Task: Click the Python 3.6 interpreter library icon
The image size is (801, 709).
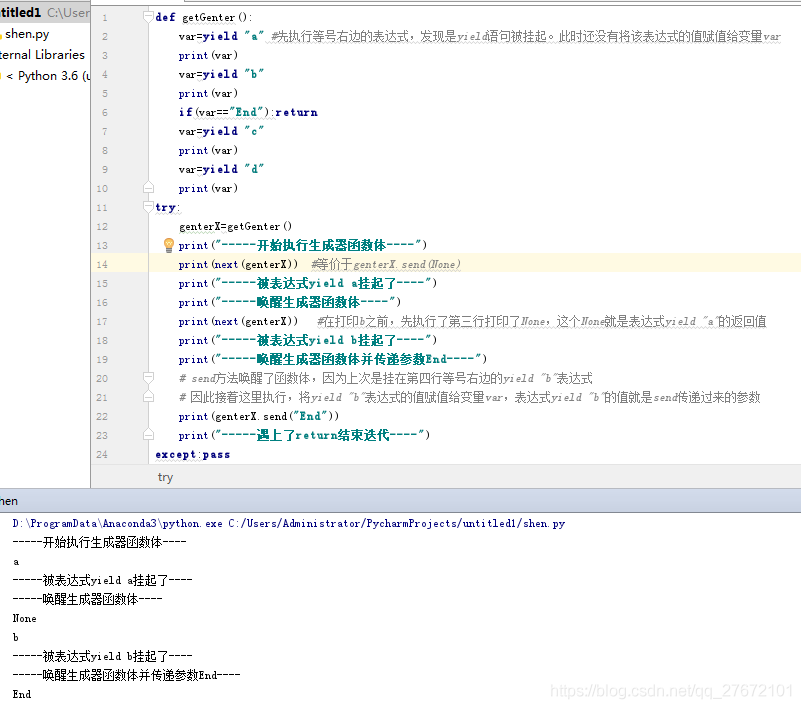Action: (2, 75)
